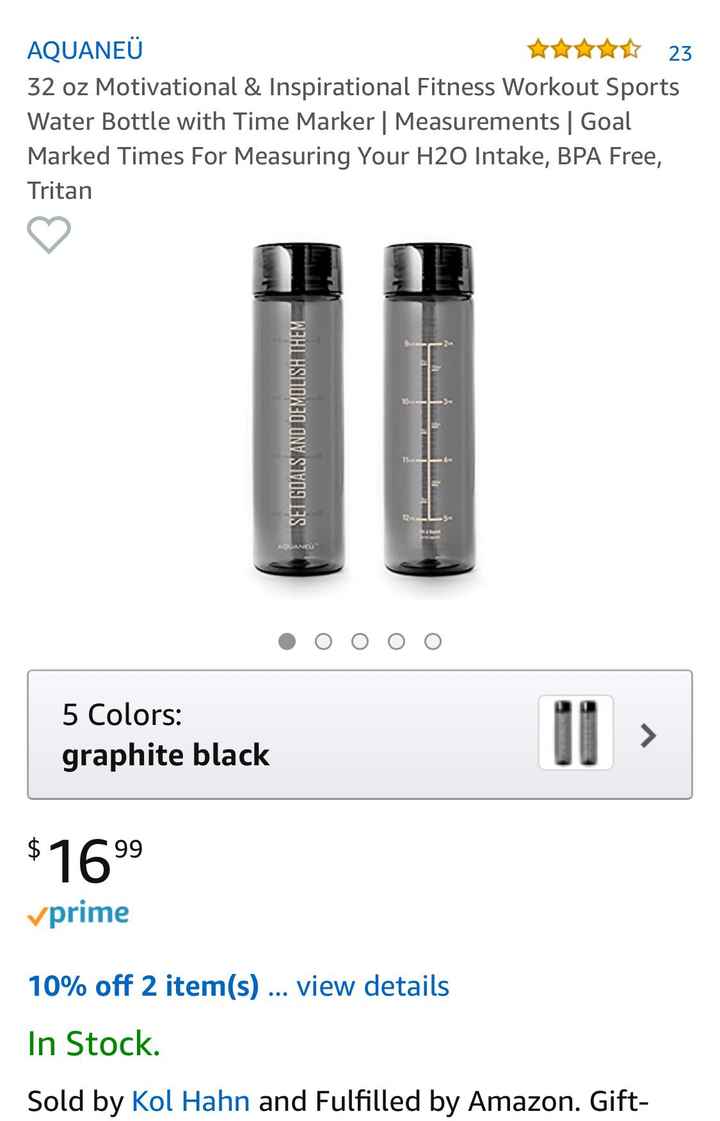Tap the 10% off 2 item(s) promotion
This screenshot has height=1121, width=720.
tap(143, 986)
